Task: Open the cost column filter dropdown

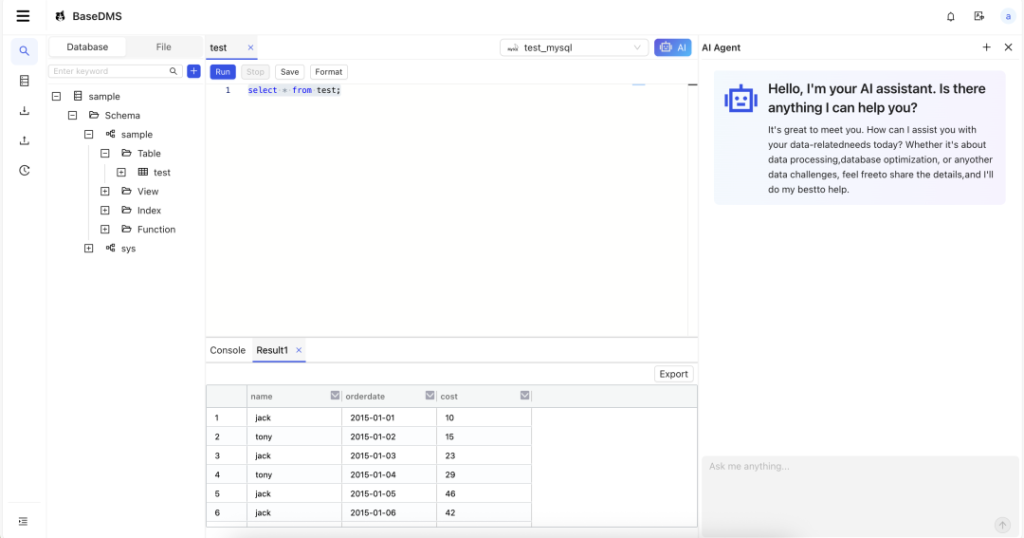Action: tap(525, 396)
